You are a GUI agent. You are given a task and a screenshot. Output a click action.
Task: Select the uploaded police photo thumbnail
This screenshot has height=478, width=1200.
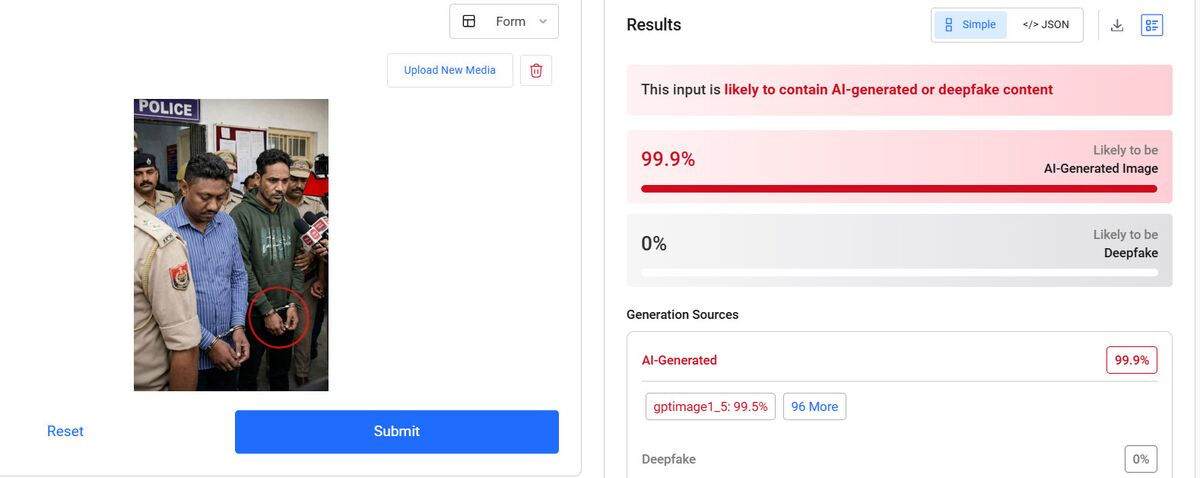231,244
